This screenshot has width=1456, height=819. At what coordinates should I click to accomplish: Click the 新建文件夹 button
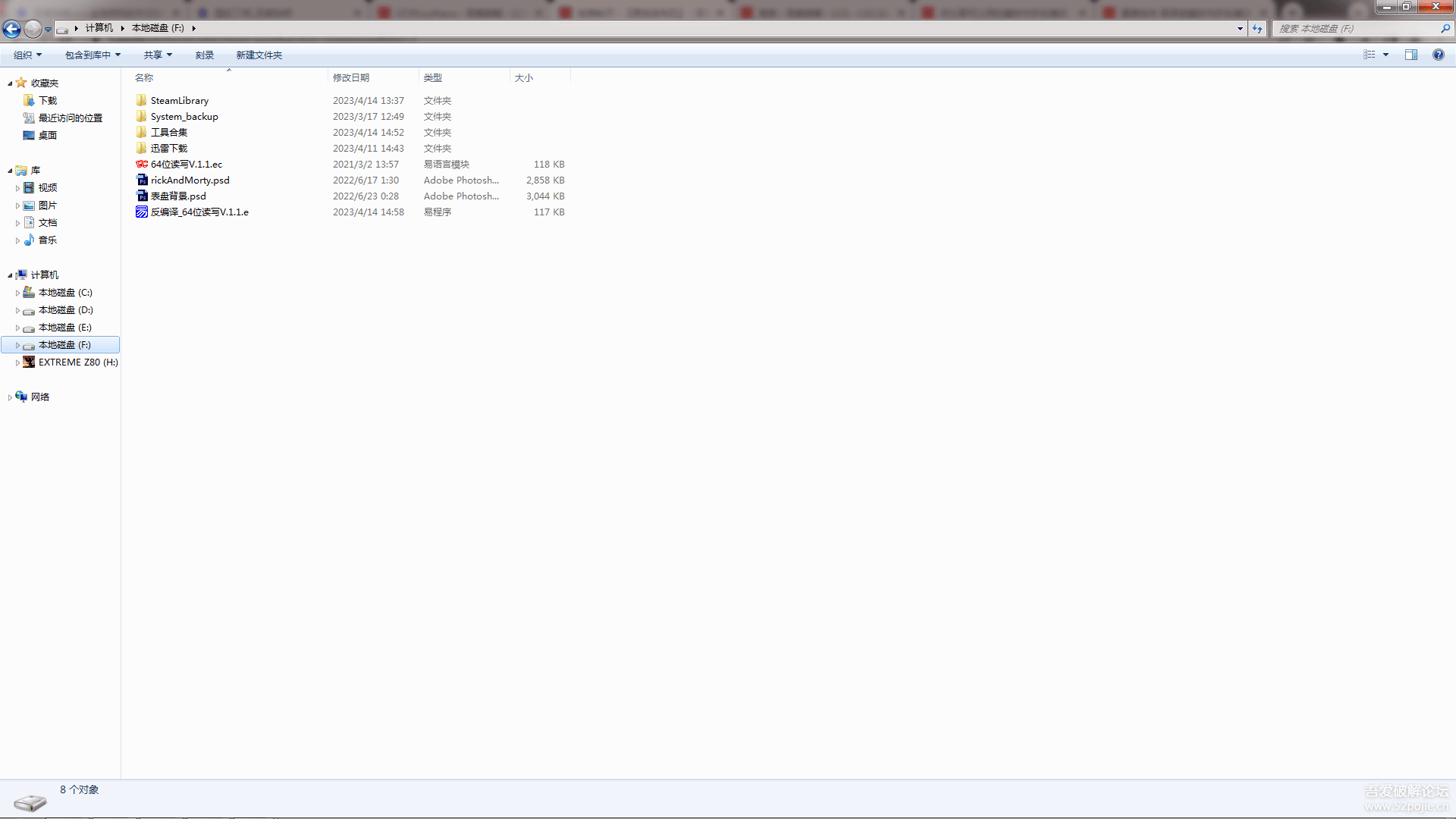click(x=259, y=55)
